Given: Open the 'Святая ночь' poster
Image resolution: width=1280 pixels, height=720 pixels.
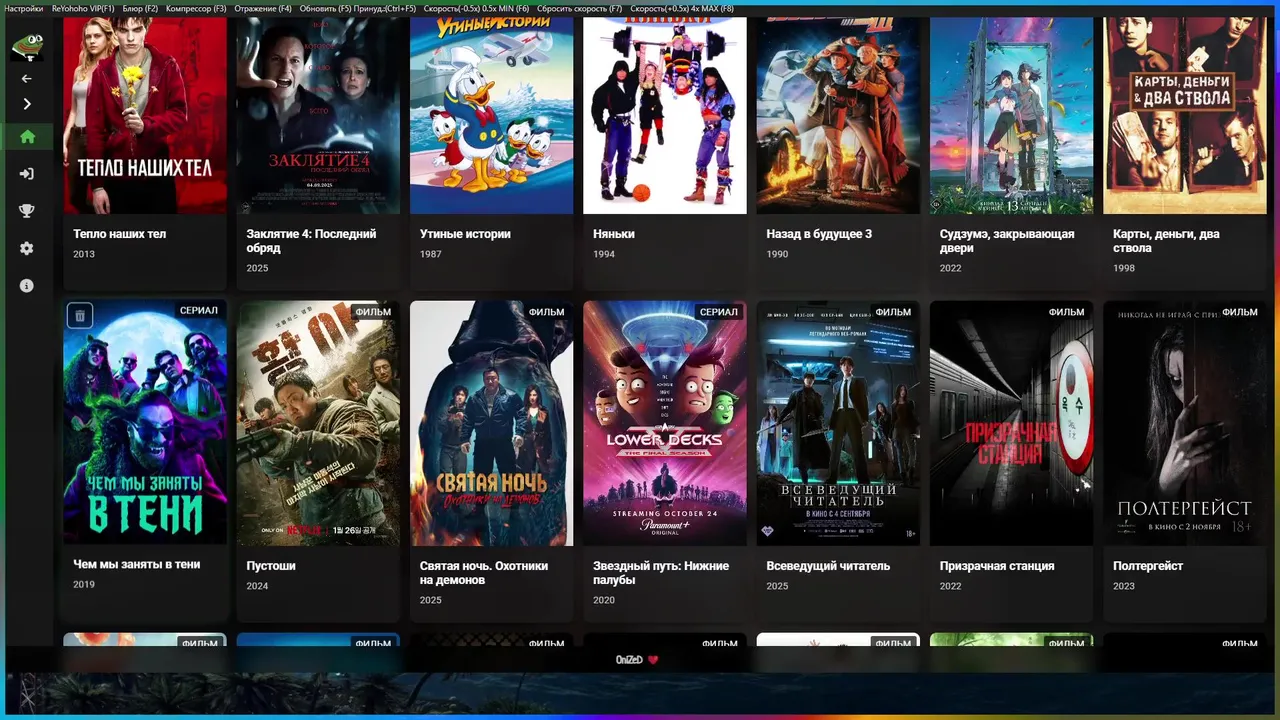Looking at the screenshot, I should 491,423.
